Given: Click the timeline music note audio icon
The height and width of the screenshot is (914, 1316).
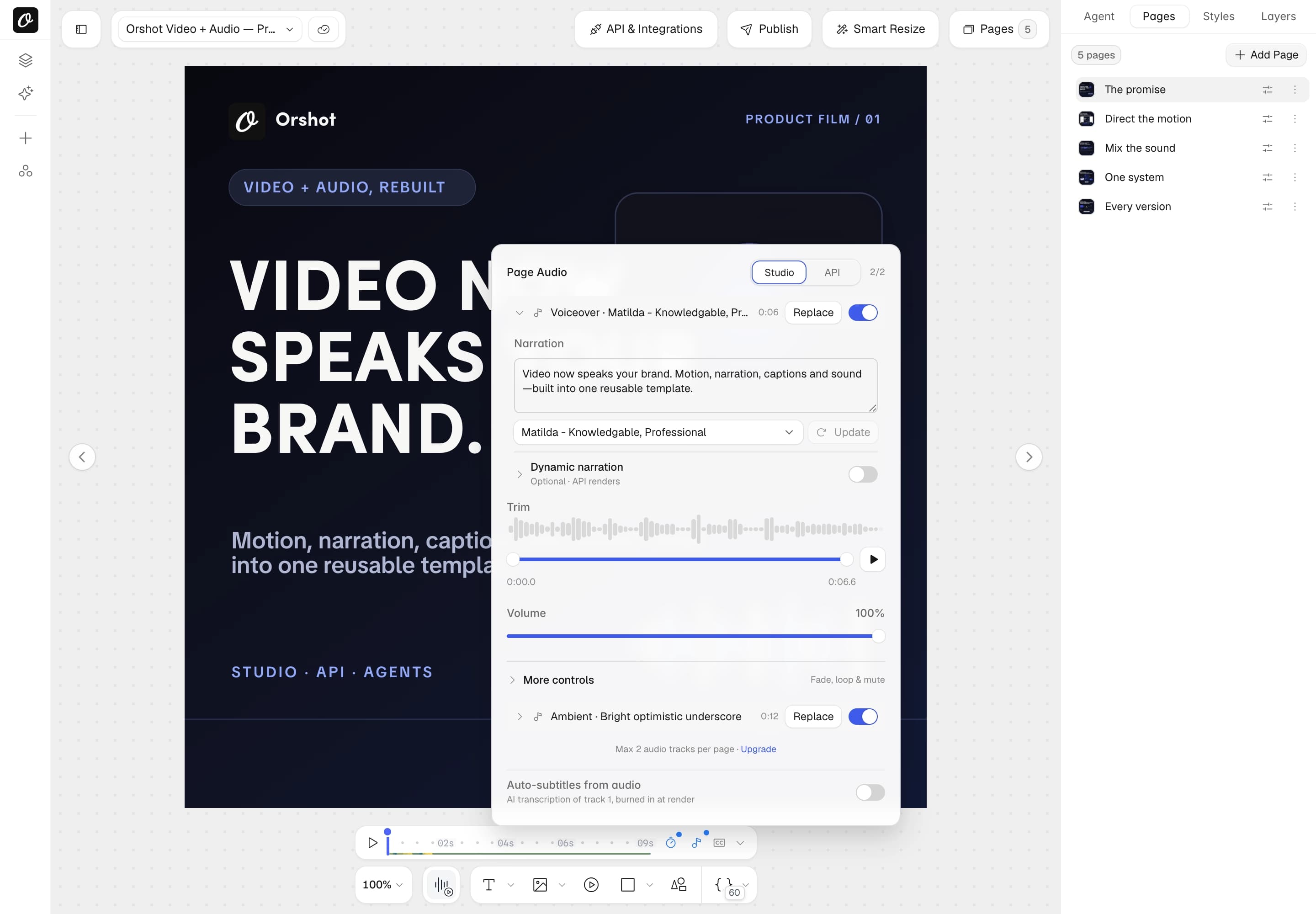Looking at the screenshot, I should click(x=696, y=842).
